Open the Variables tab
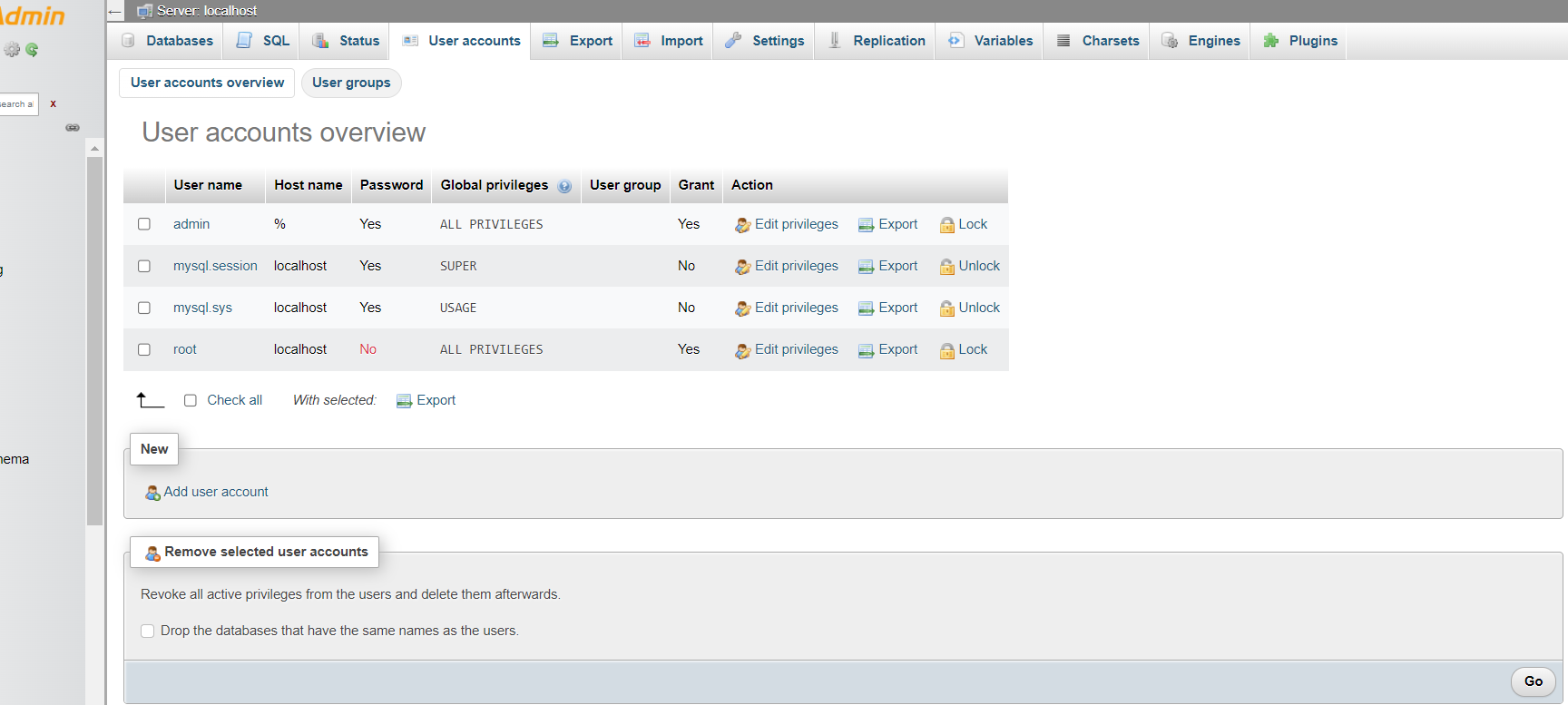Image resolution: width=1568 pixels, height=705 pixels. click(990, 41)
